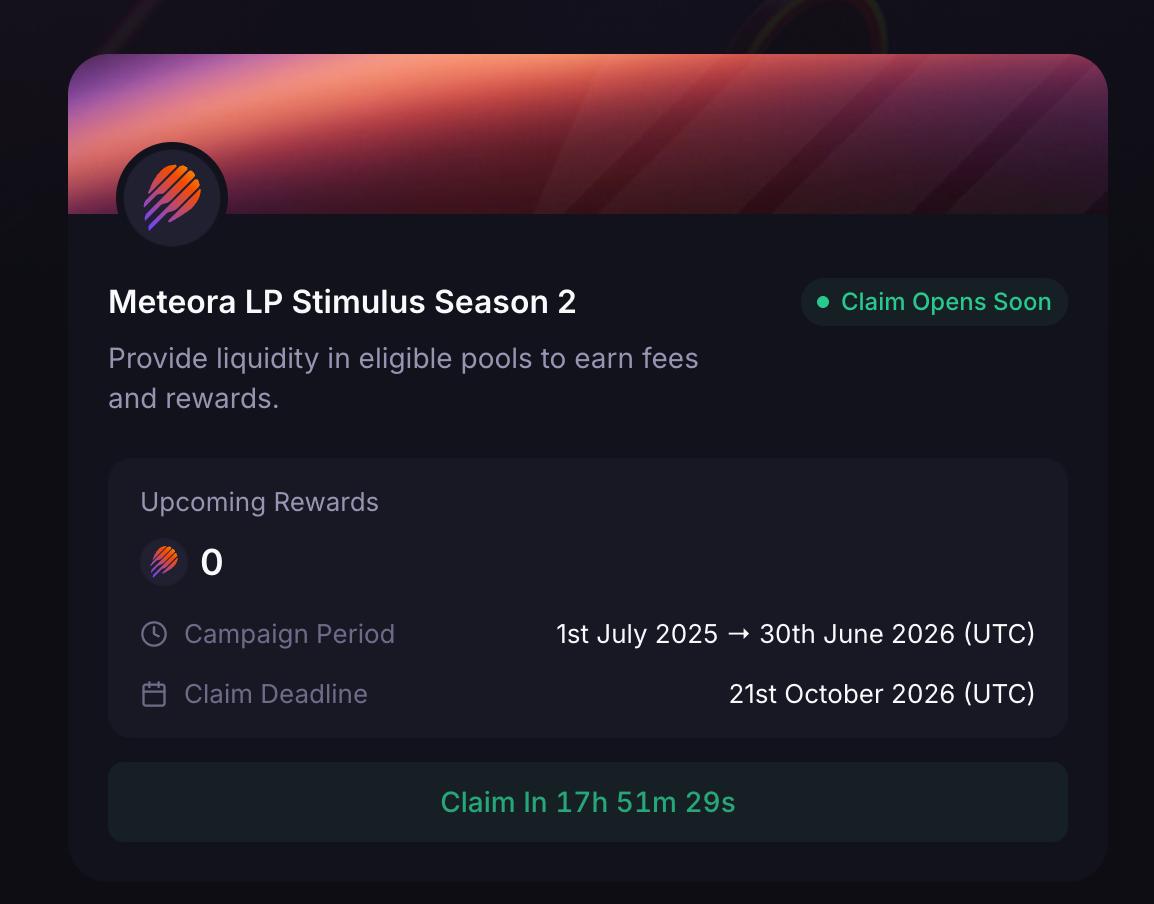This screenshot has width=1154, height=904.
Task: Click the calendar icon beside Claim Deadline
Action: click(154, 694)
